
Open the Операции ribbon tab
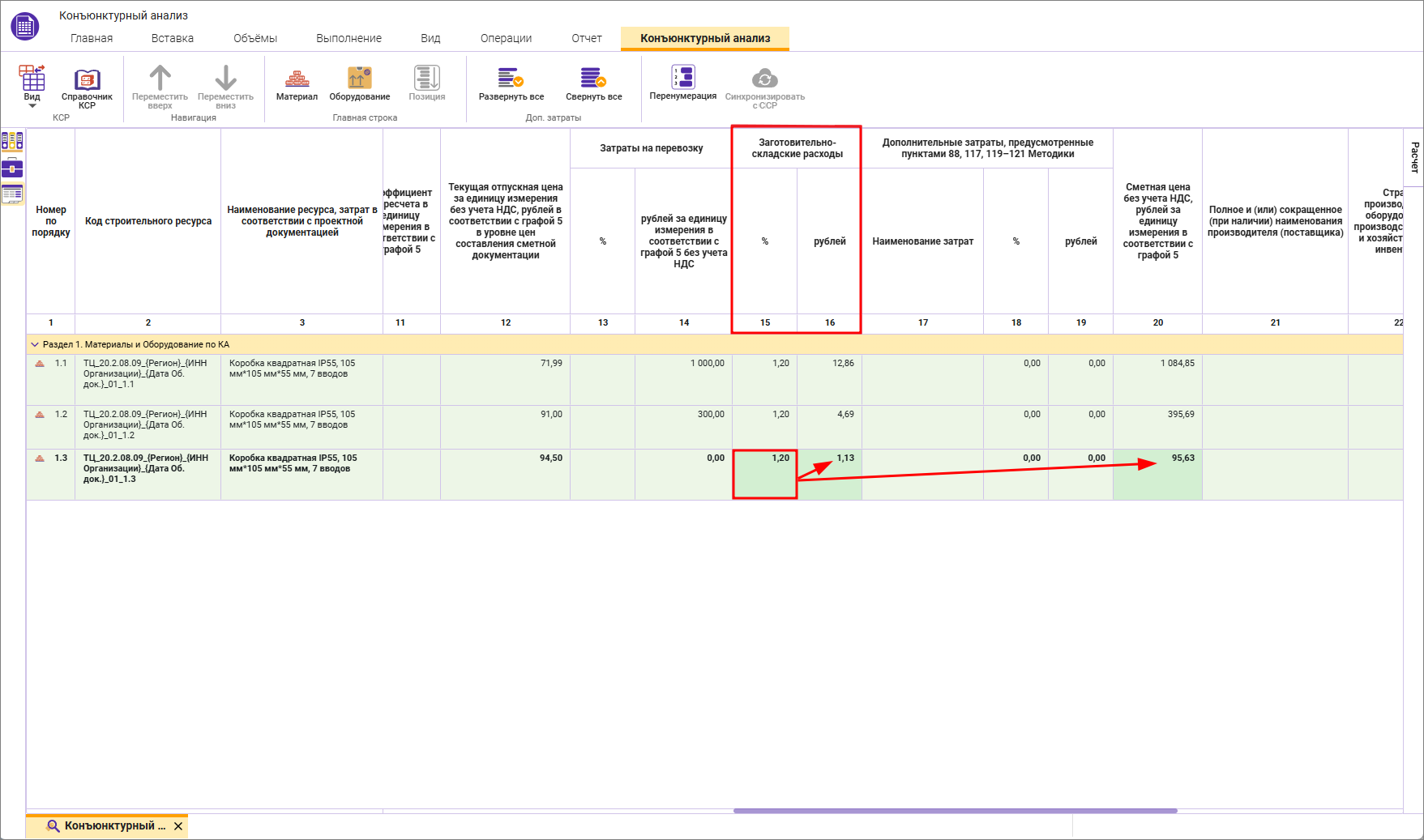[x=506, y=38]
